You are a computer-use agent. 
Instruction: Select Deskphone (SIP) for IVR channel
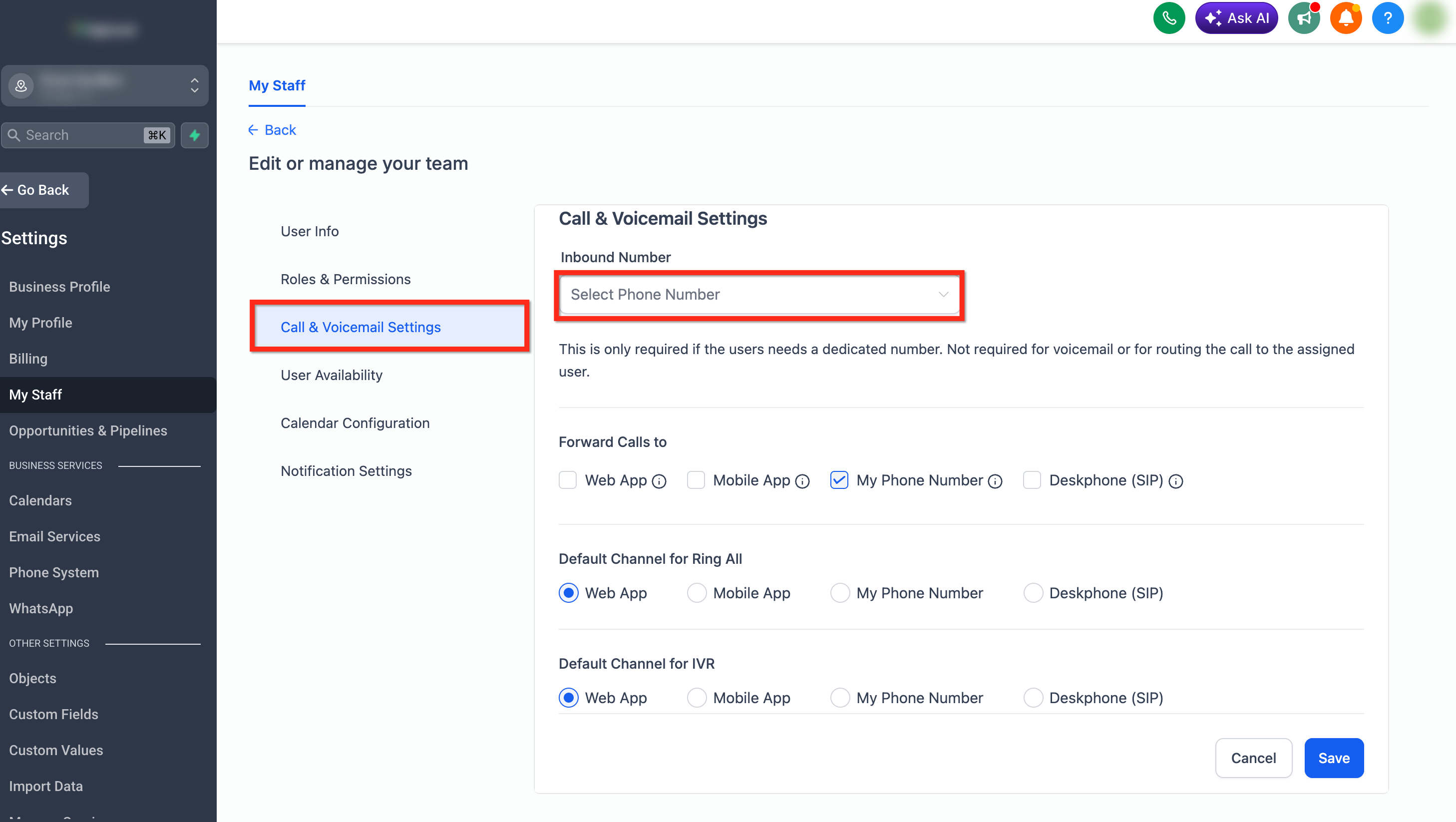point(1033,698)
